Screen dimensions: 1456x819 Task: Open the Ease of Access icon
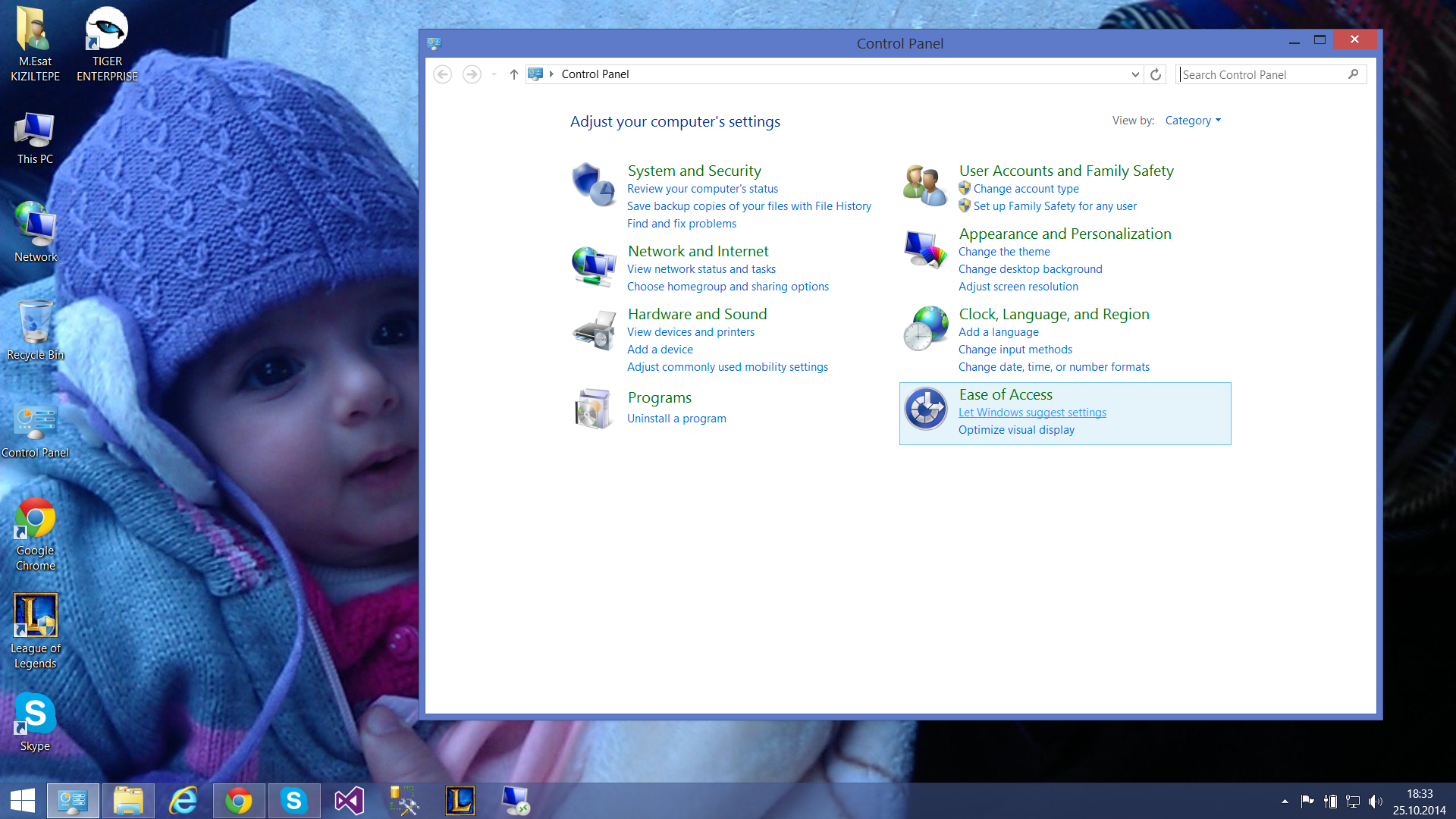tap(926, 409)
